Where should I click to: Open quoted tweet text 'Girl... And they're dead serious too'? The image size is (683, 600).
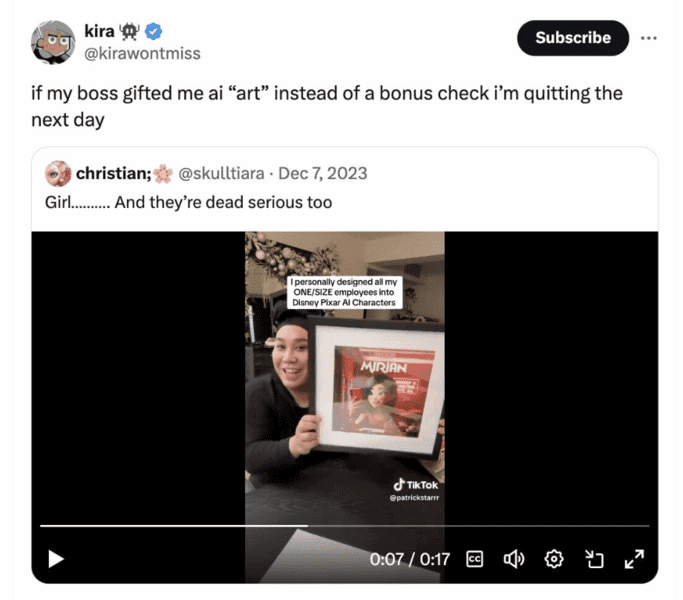click(x=189, y=202)
